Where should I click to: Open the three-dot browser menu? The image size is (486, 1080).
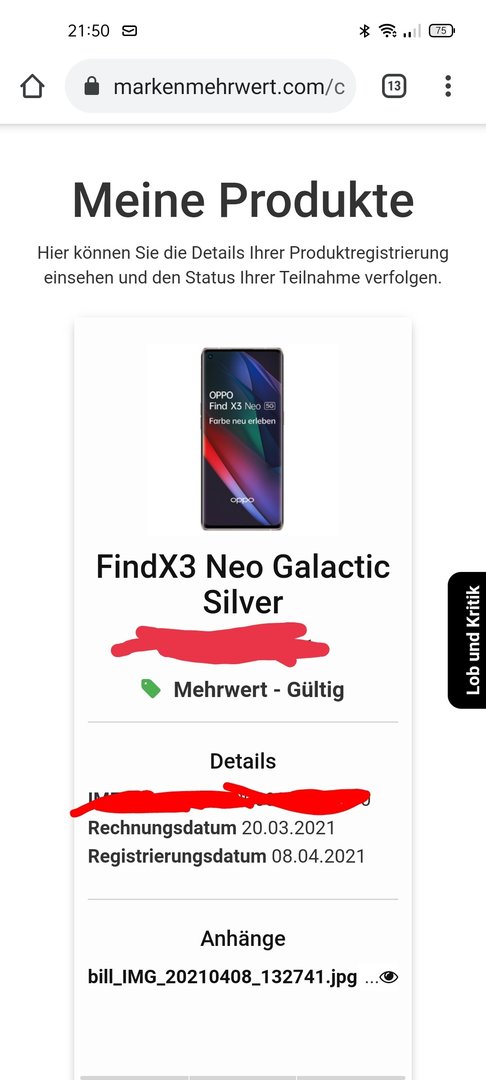(x=448, y=86)
